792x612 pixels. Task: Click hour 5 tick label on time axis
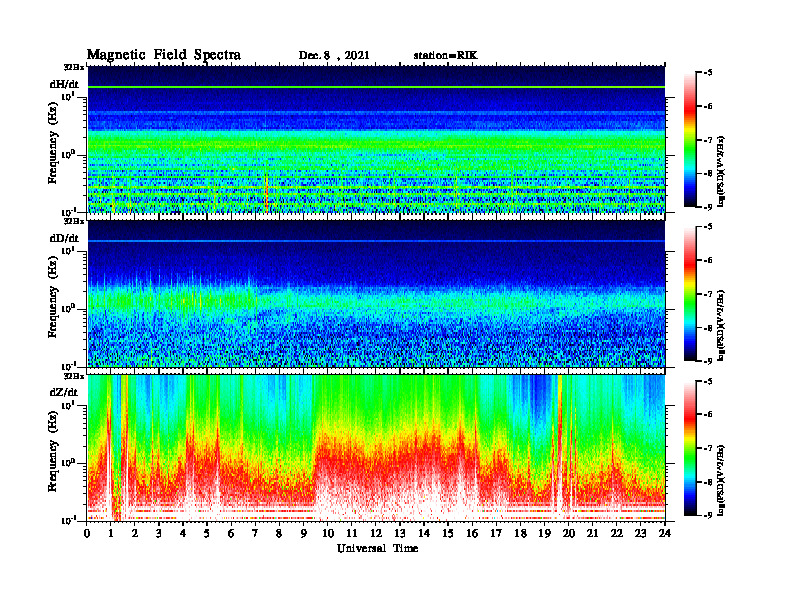click(x=207, y=533)
